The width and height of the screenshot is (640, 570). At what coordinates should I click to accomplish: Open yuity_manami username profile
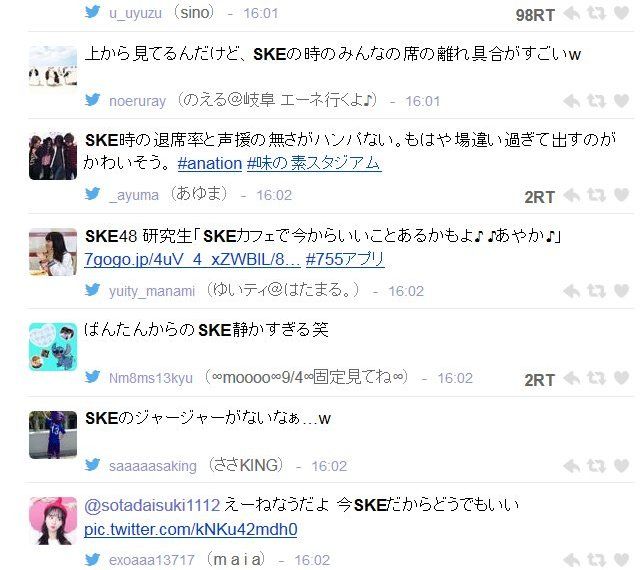tap(152, 291)
